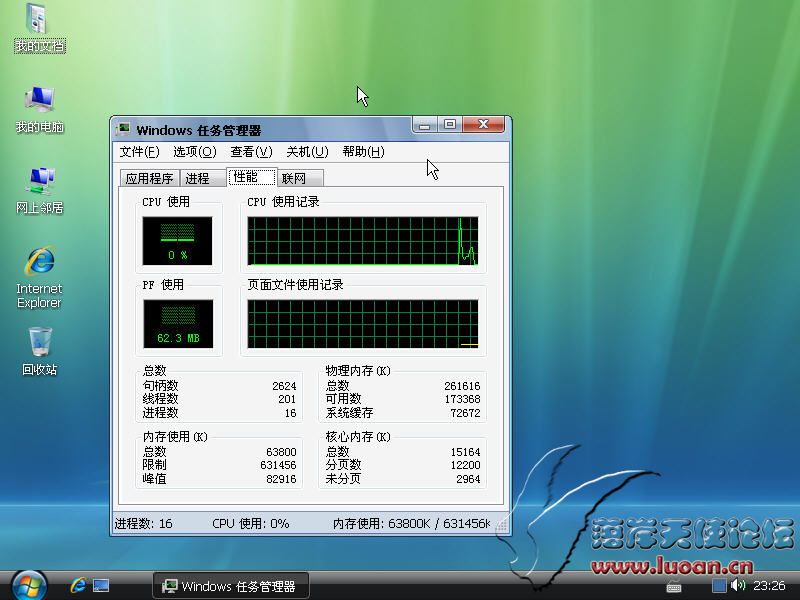Open the 选项(O) menu
This screenshot has width=800, height=600.
194,152
